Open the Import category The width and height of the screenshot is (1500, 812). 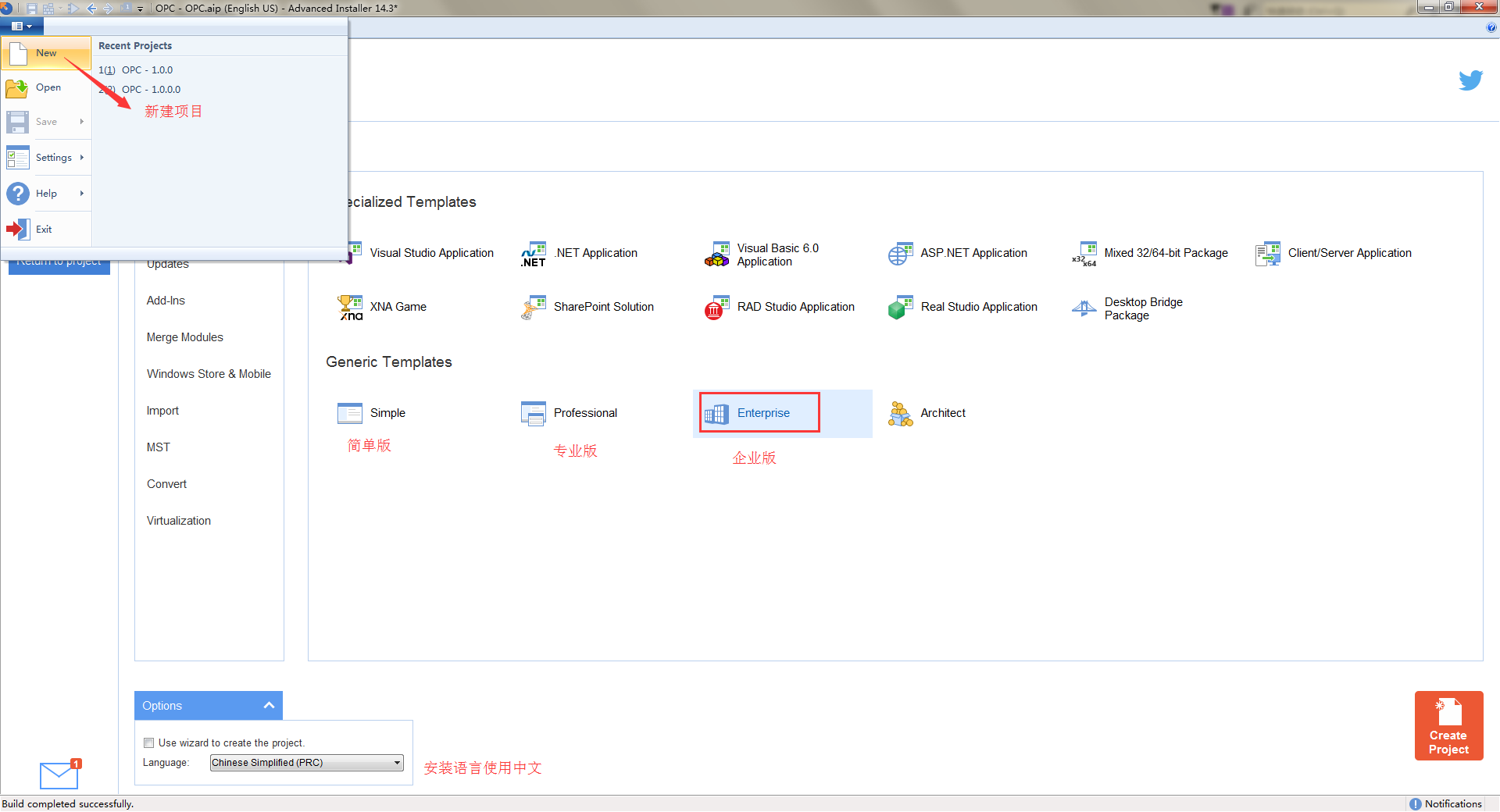click(x=162, y=411)
